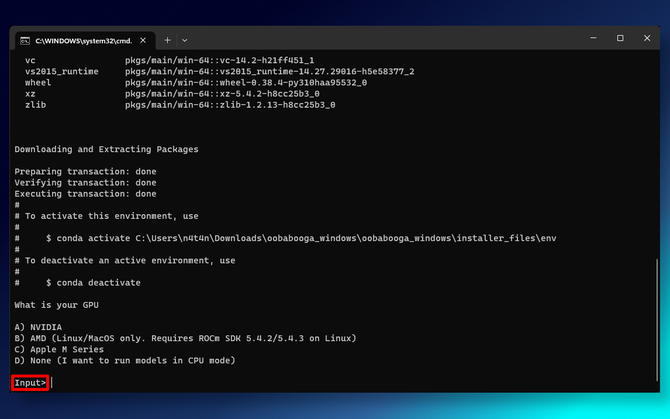The image size is (670, 419).
Task: Click the 'D) None' CPU mode line
Action: point(125,360)
